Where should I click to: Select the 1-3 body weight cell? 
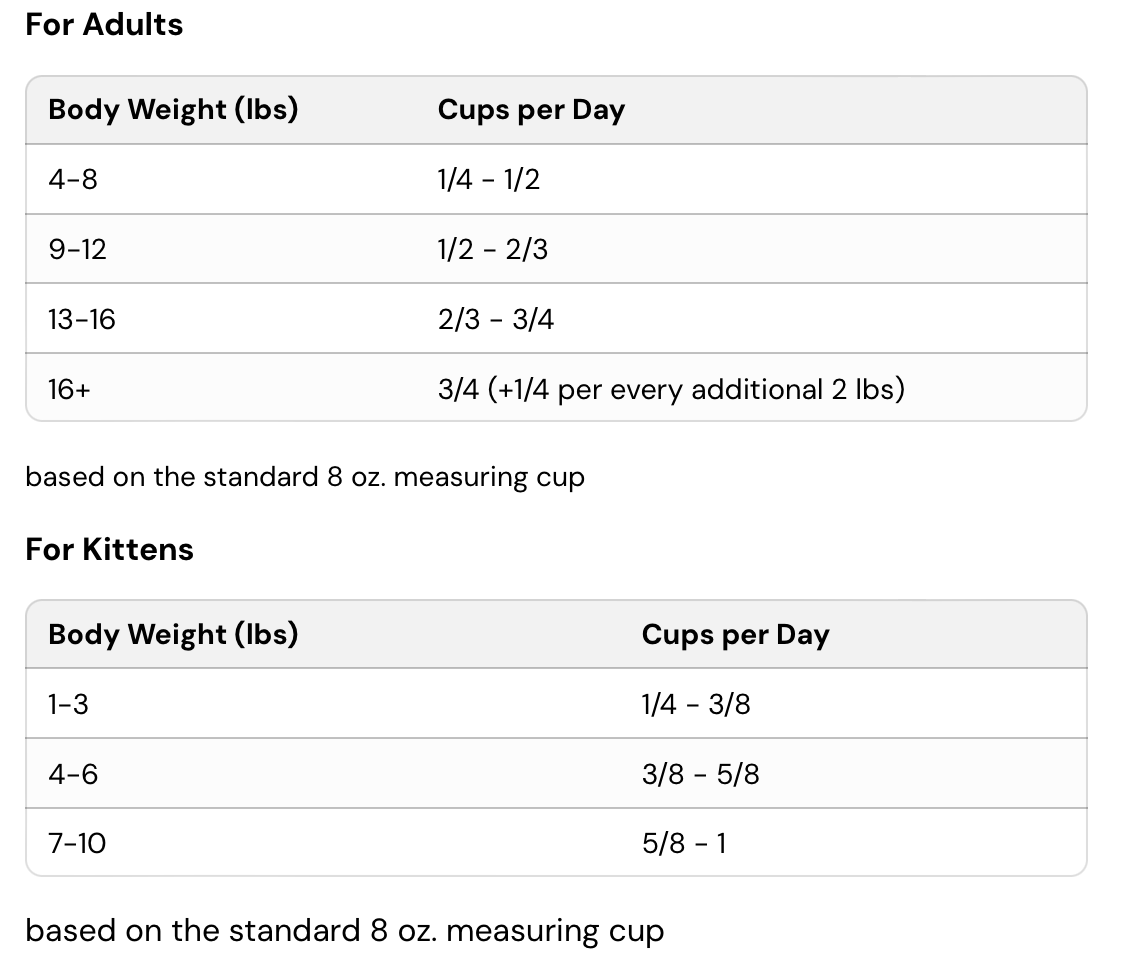(x=68, y=705)
